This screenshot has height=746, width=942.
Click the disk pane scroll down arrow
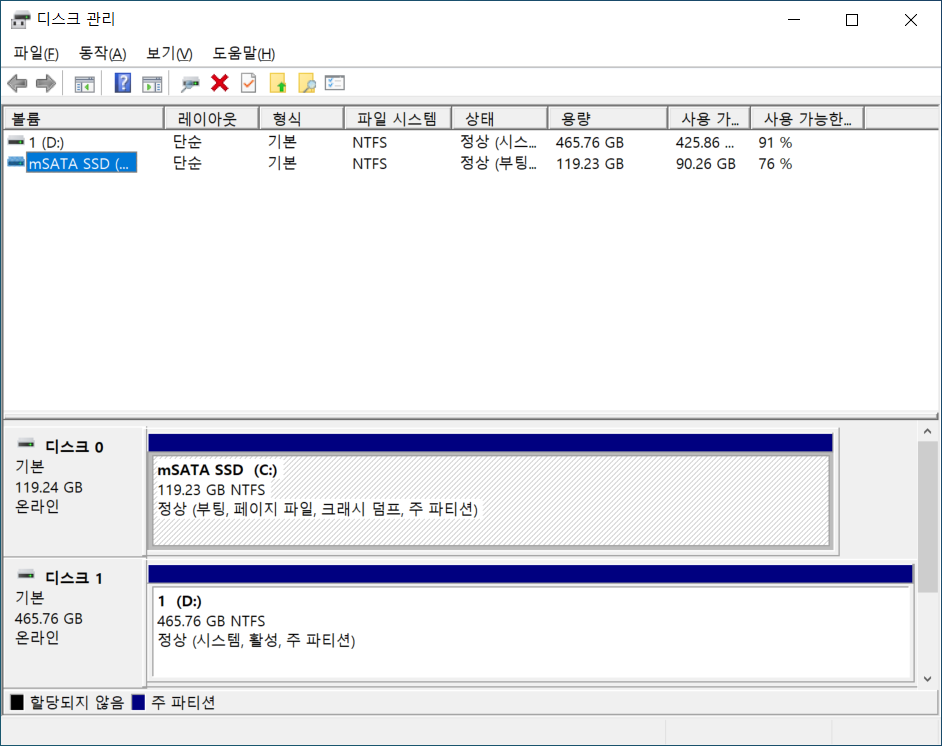tap(928, 679)
